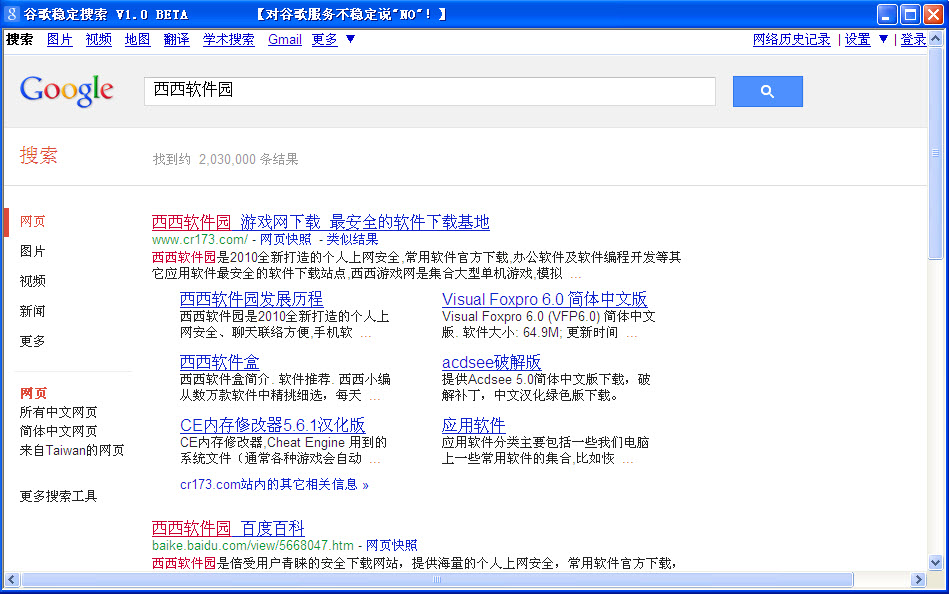The width and height of the screenshot is (949, 594).
Task: Open acdsee破解版 sitelink
Action: click(491, 362)
